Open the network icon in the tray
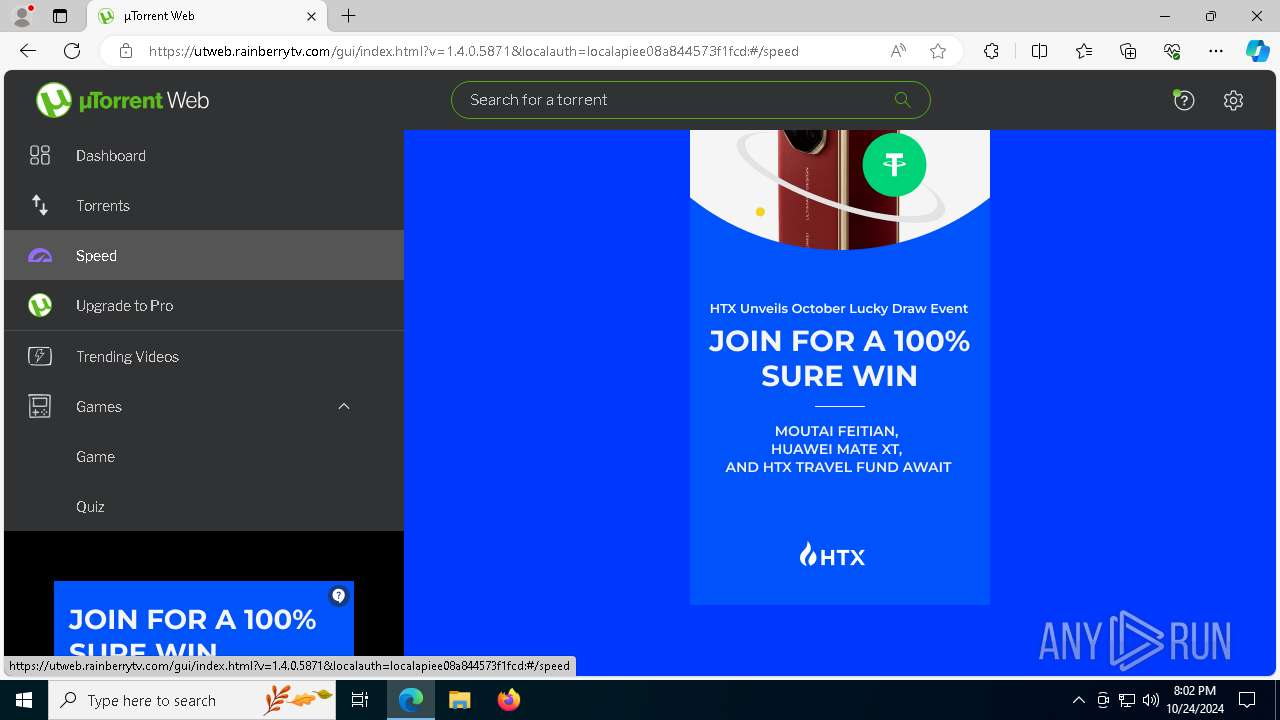This screenshot has width=1280, height=720. 1127,700
